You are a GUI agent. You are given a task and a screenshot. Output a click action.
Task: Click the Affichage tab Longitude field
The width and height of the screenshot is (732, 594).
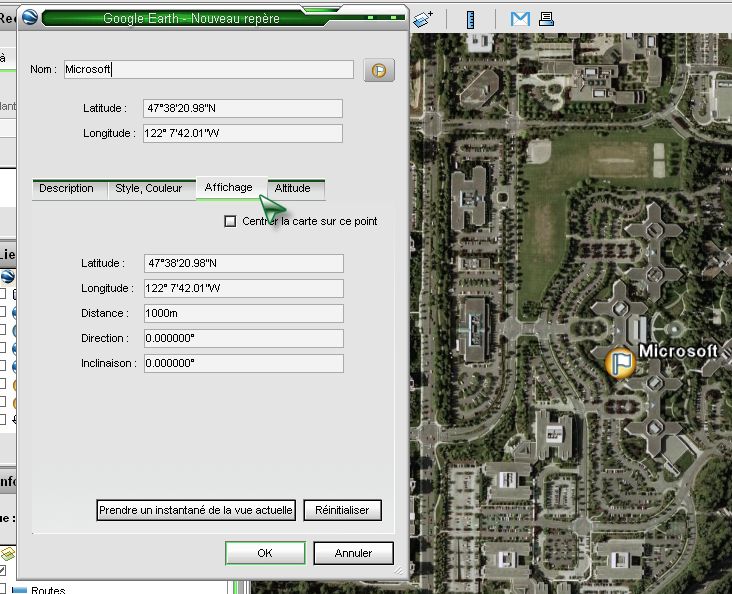[244, 289]
